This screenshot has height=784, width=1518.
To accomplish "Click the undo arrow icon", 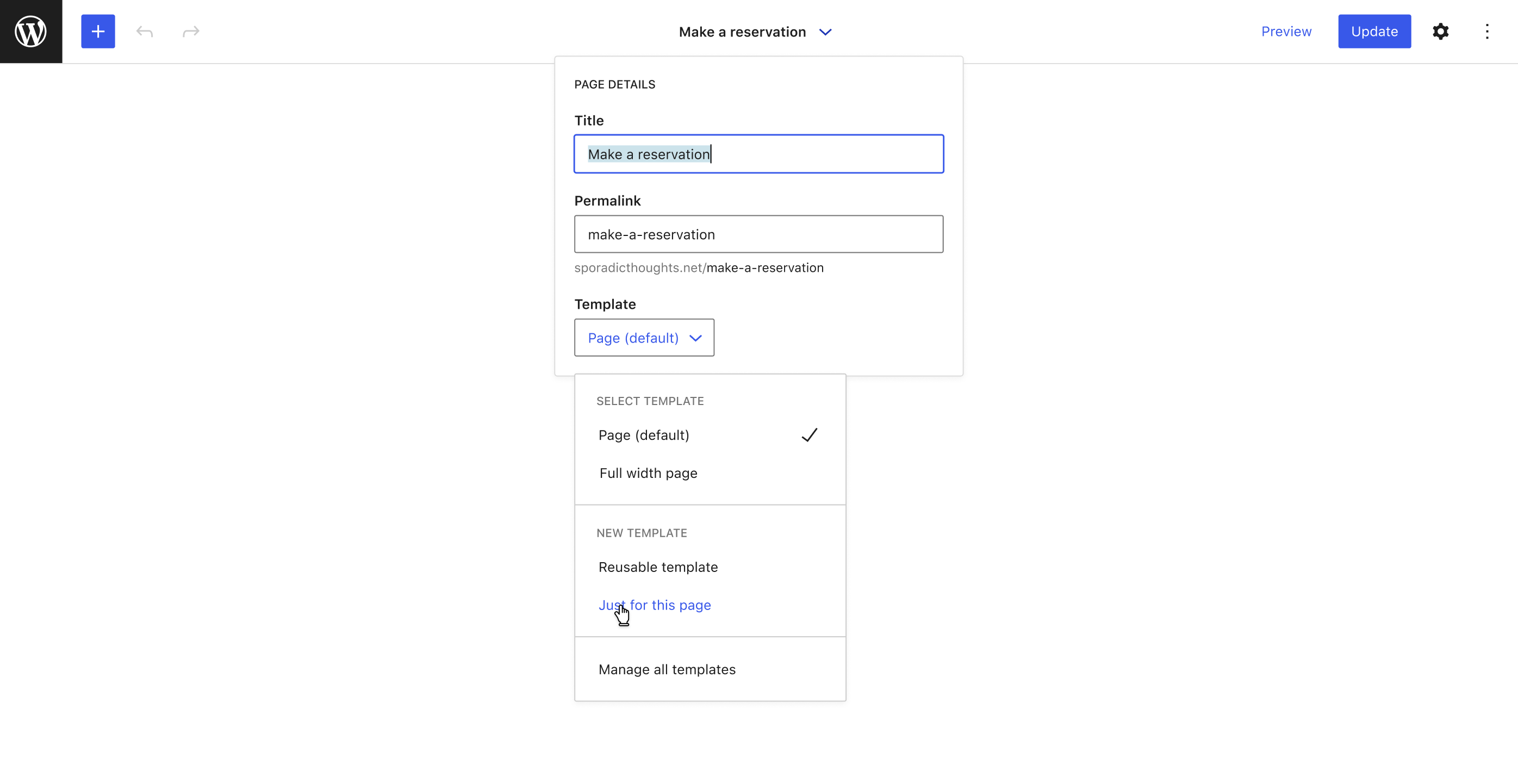I will 145,31.
